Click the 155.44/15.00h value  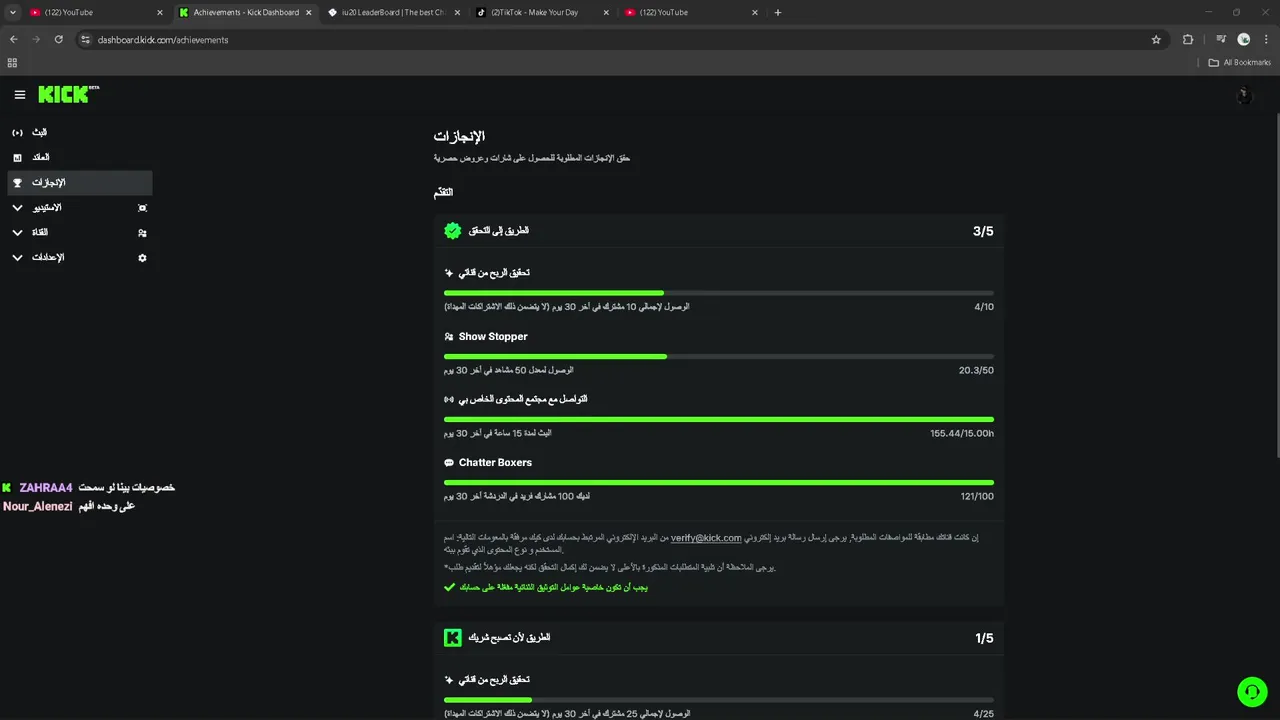point(962,434)
